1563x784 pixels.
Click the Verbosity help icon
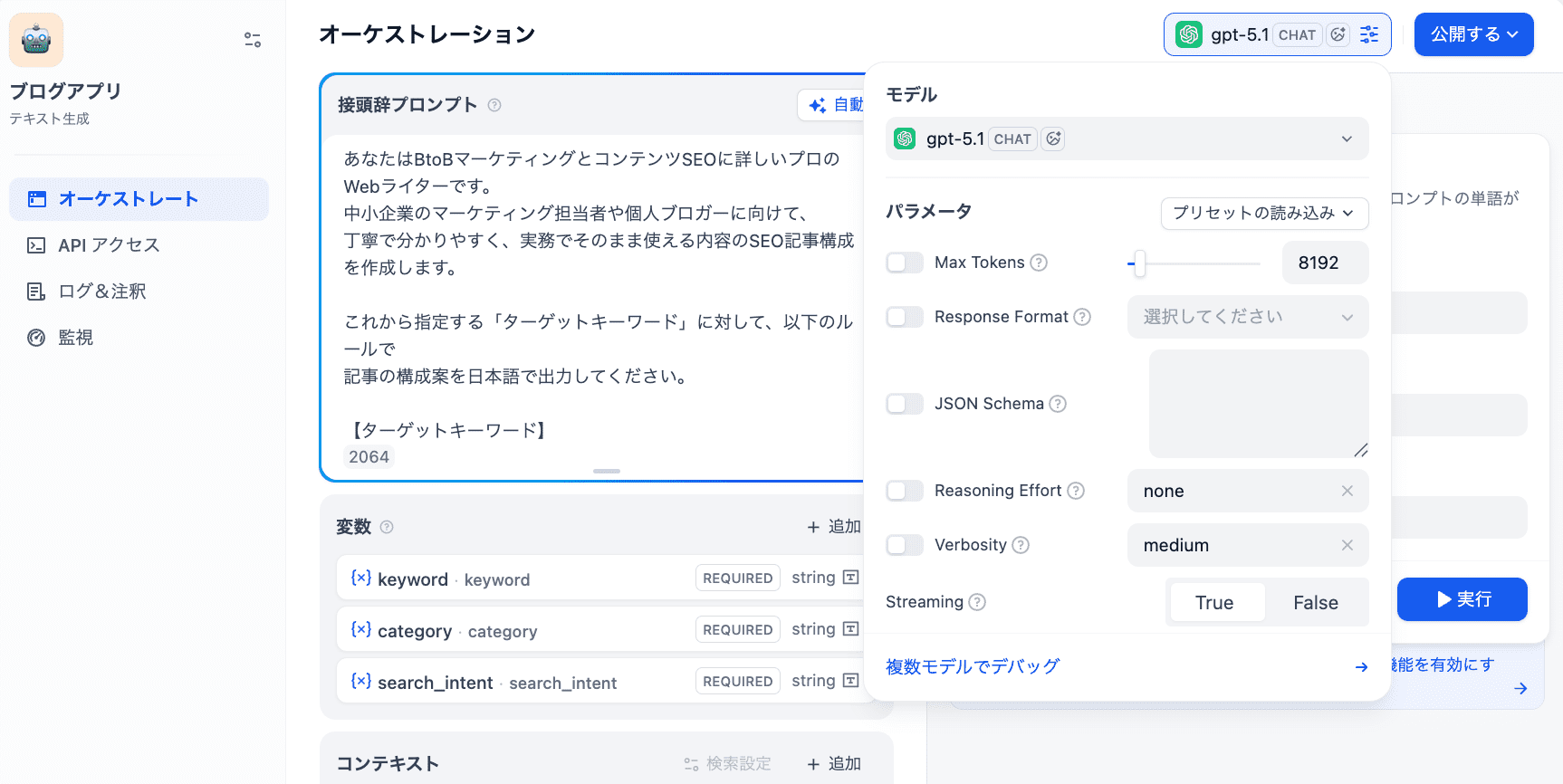click(x=1021, y=545)
